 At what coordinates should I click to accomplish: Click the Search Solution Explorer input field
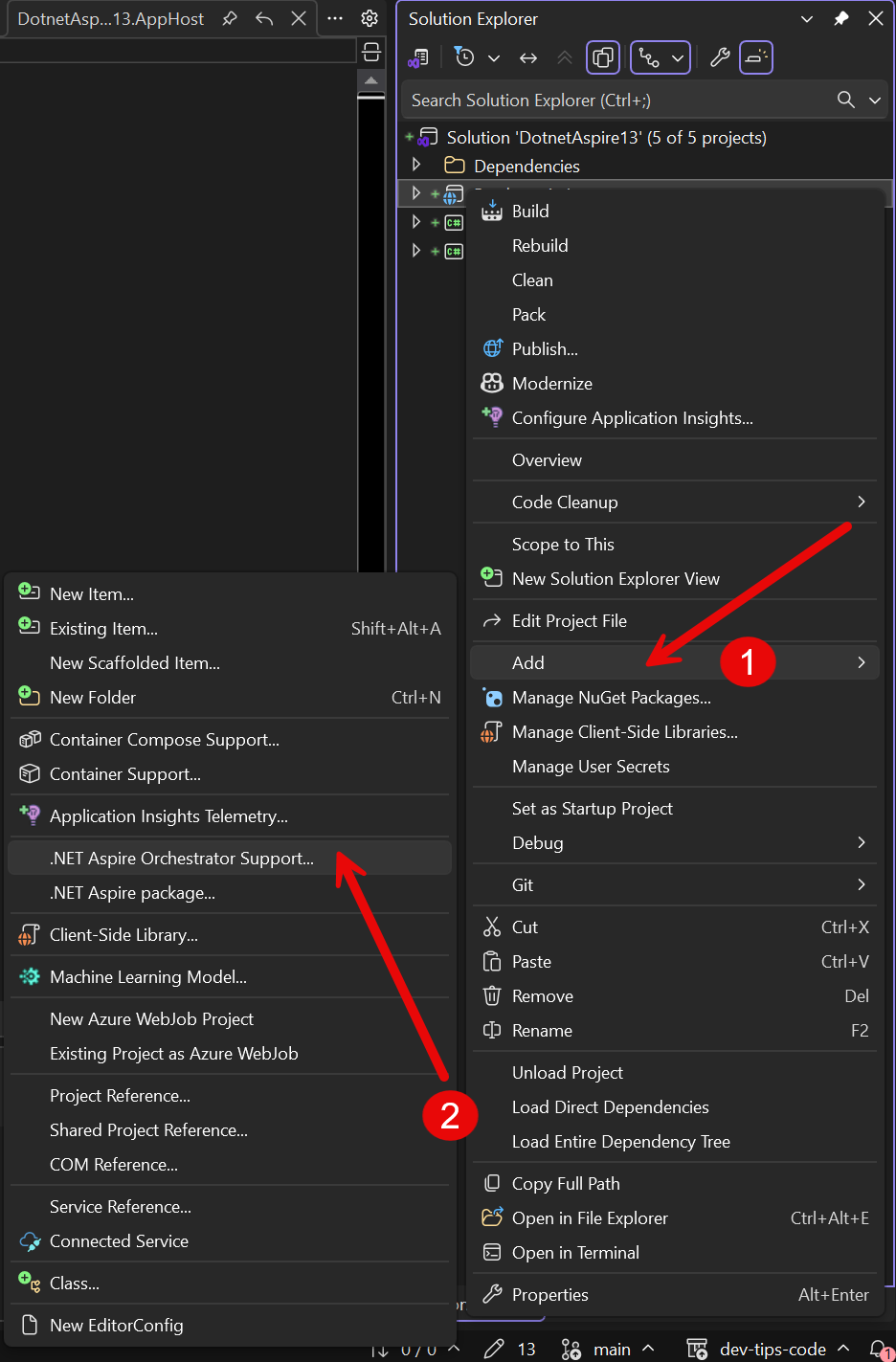[x=613, y=100]
